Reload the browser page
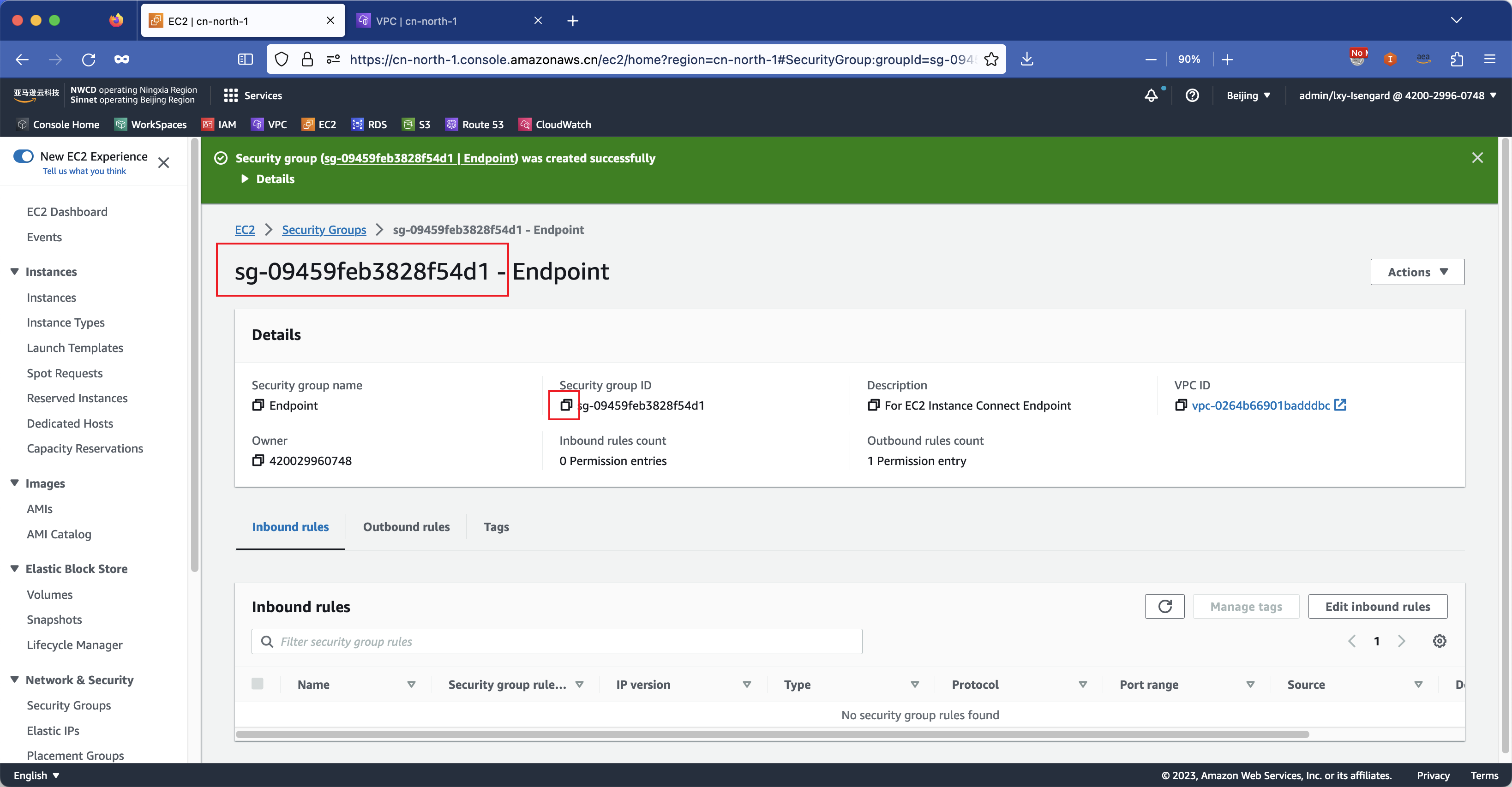The height and width of the screenshot is (787, 1512). click(x=89, y=59)
